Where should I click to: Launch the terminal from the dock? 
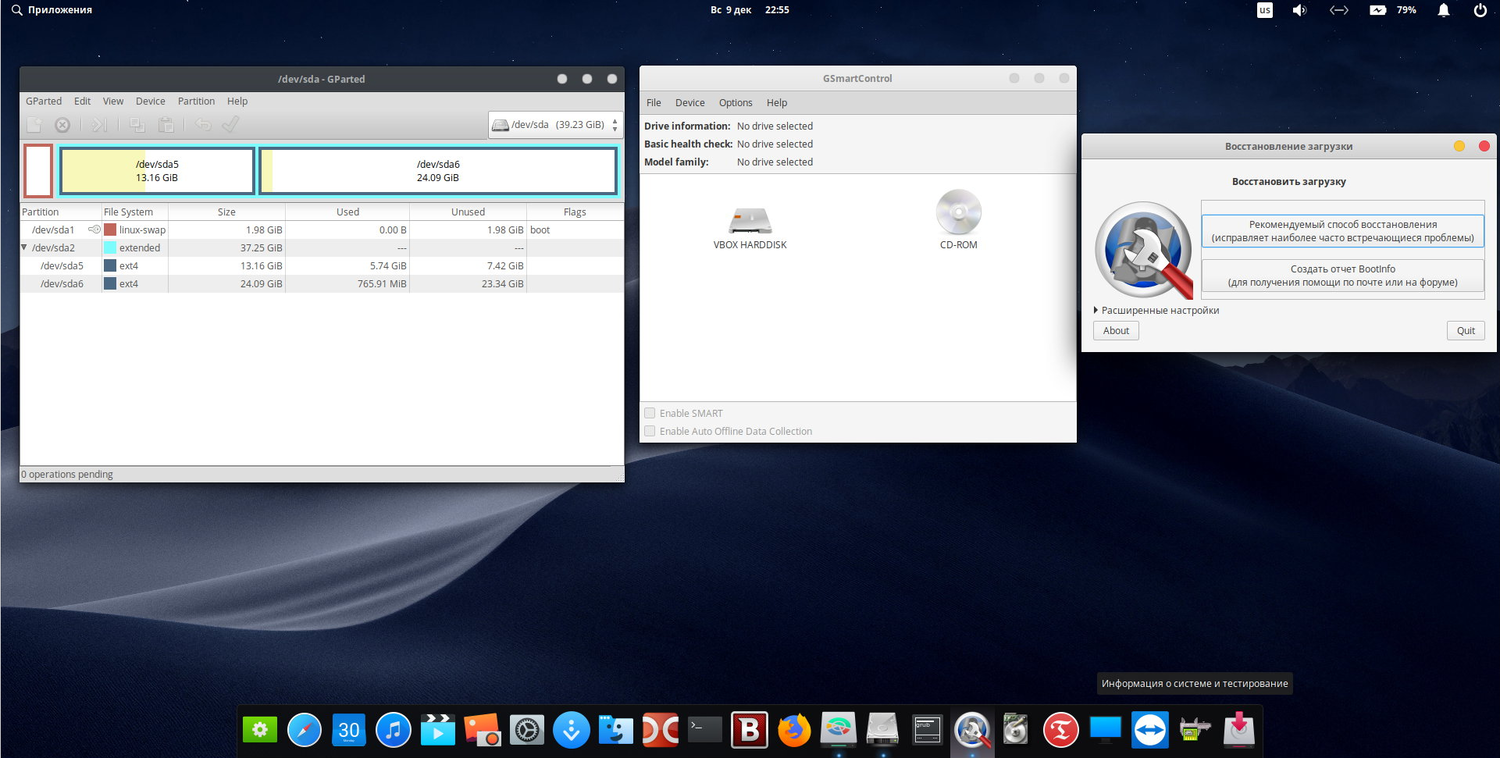(705, 730)
